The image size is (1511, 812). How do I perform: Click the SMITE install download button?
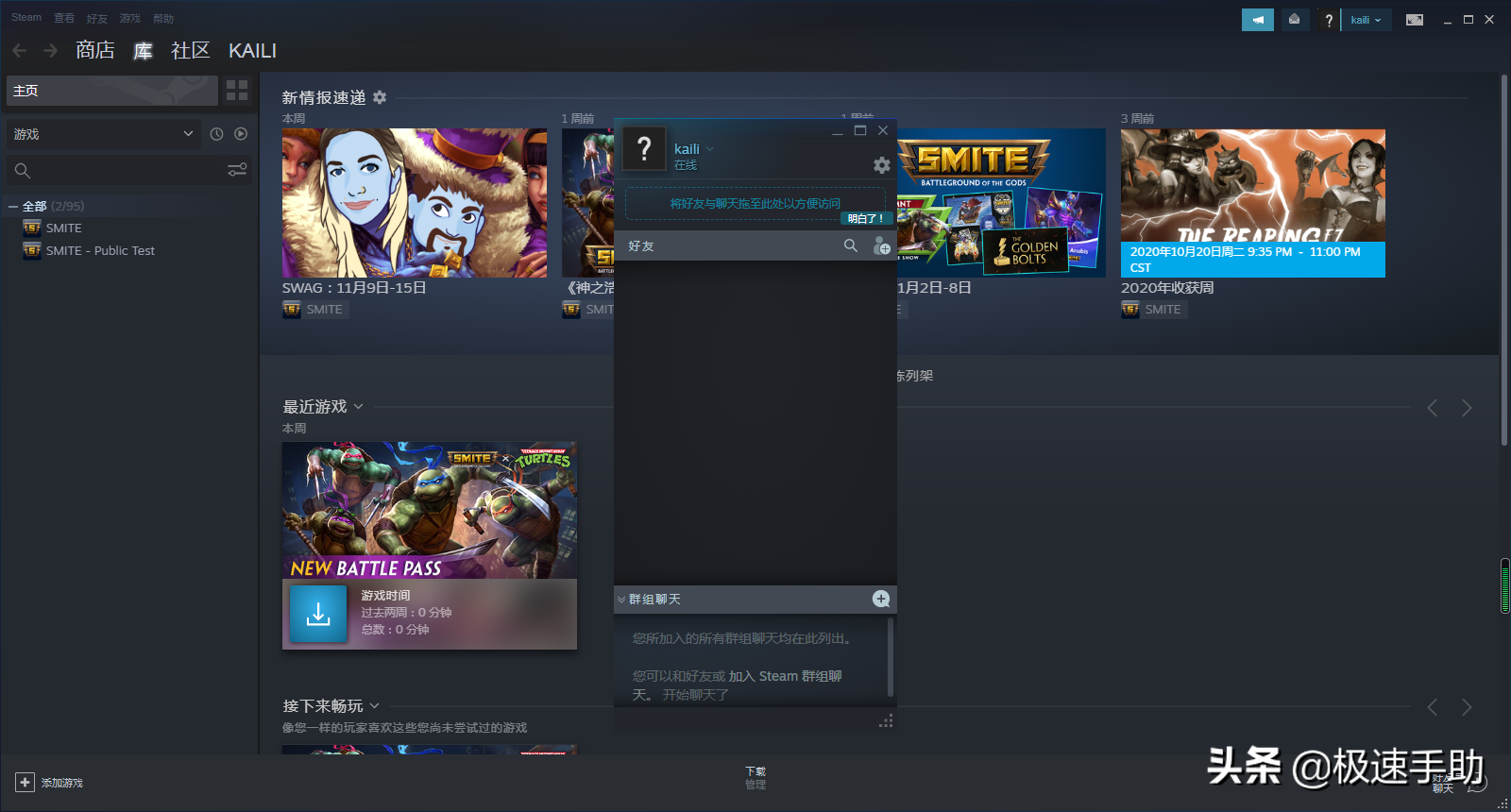click(318, 614)
